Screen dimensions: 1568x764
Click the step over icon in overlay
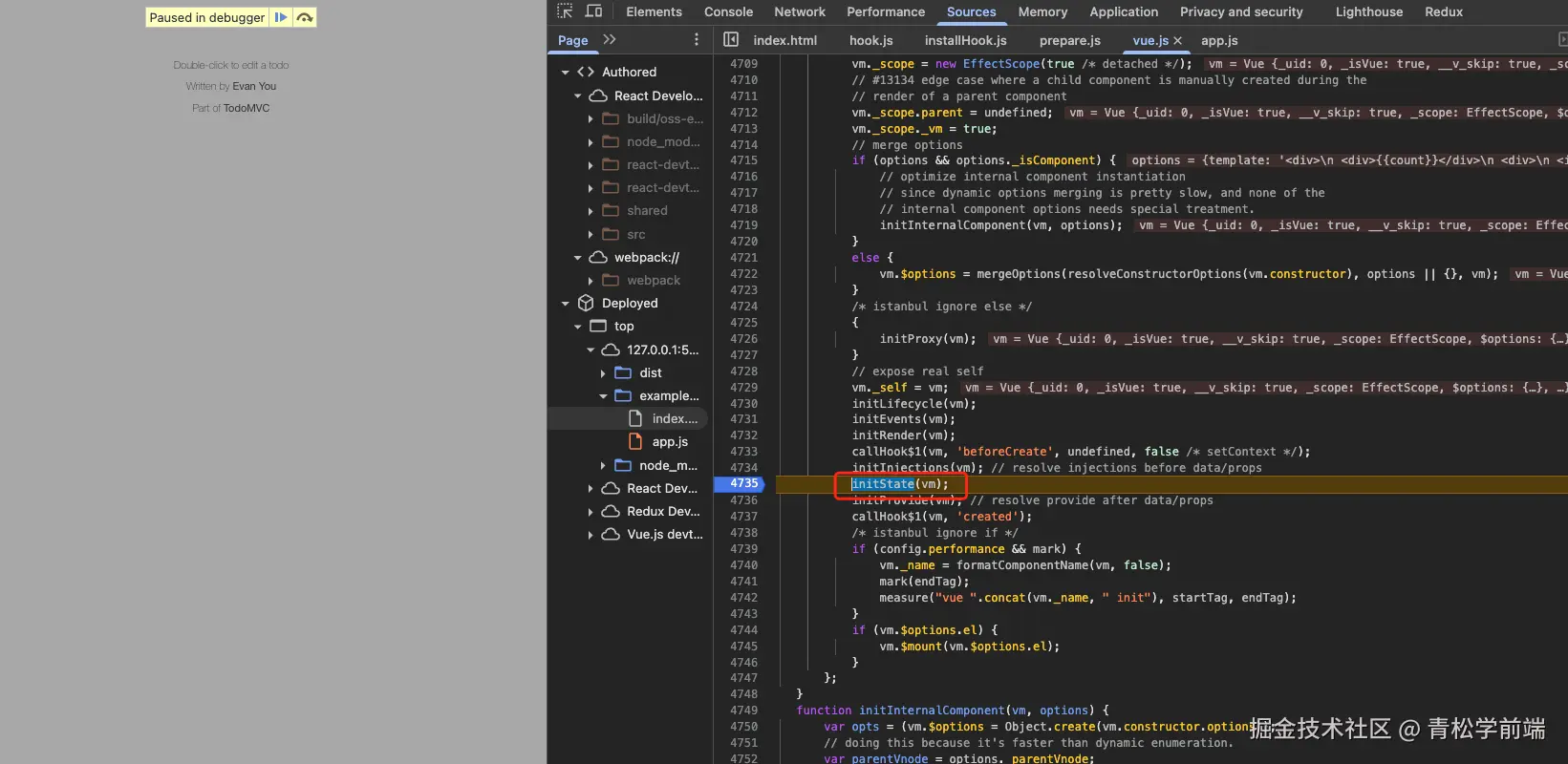(x=304, y=17)
